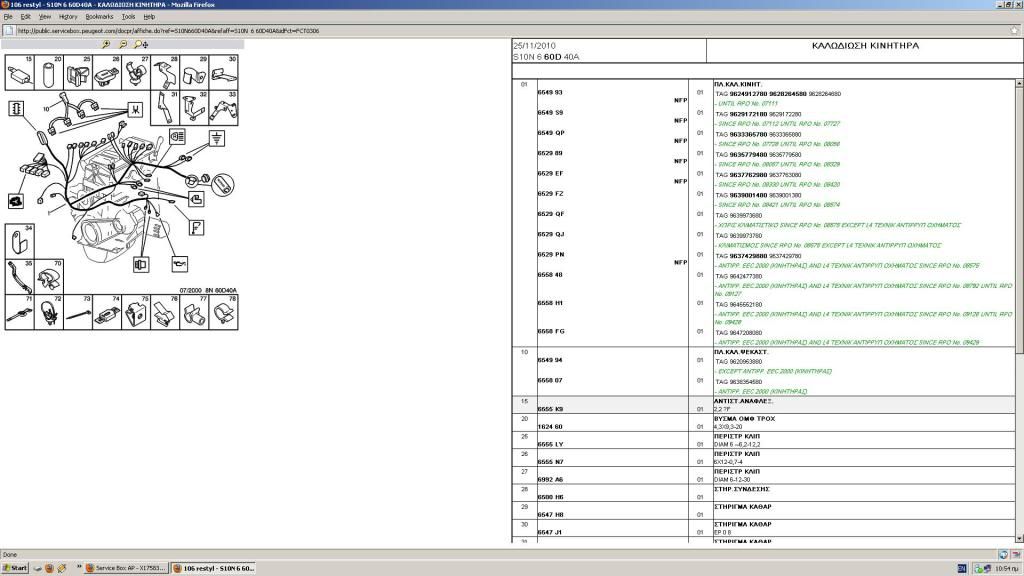Click the injector connector symbol near label 10
The image size is (1024, 576).
tap(135, 109)
